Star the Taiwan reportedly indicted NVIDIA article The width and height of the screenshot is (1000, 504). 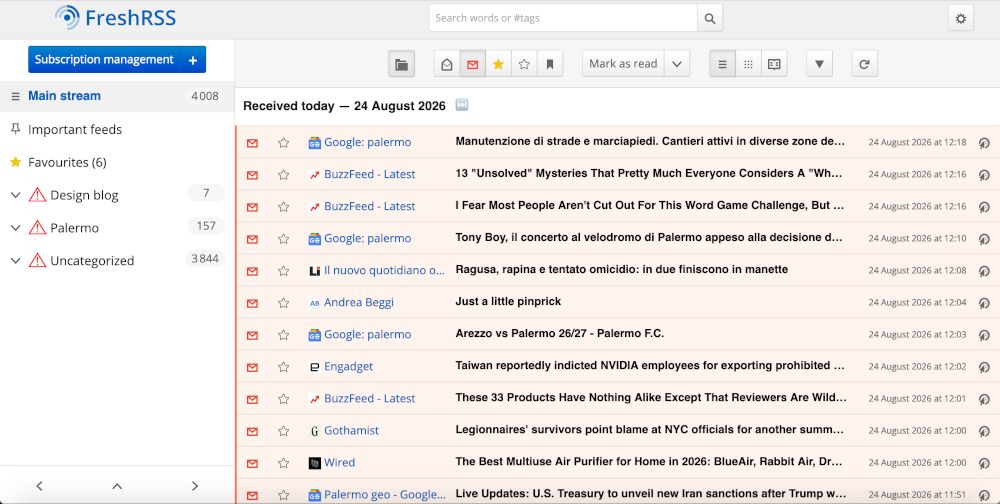tap(284, 367)
